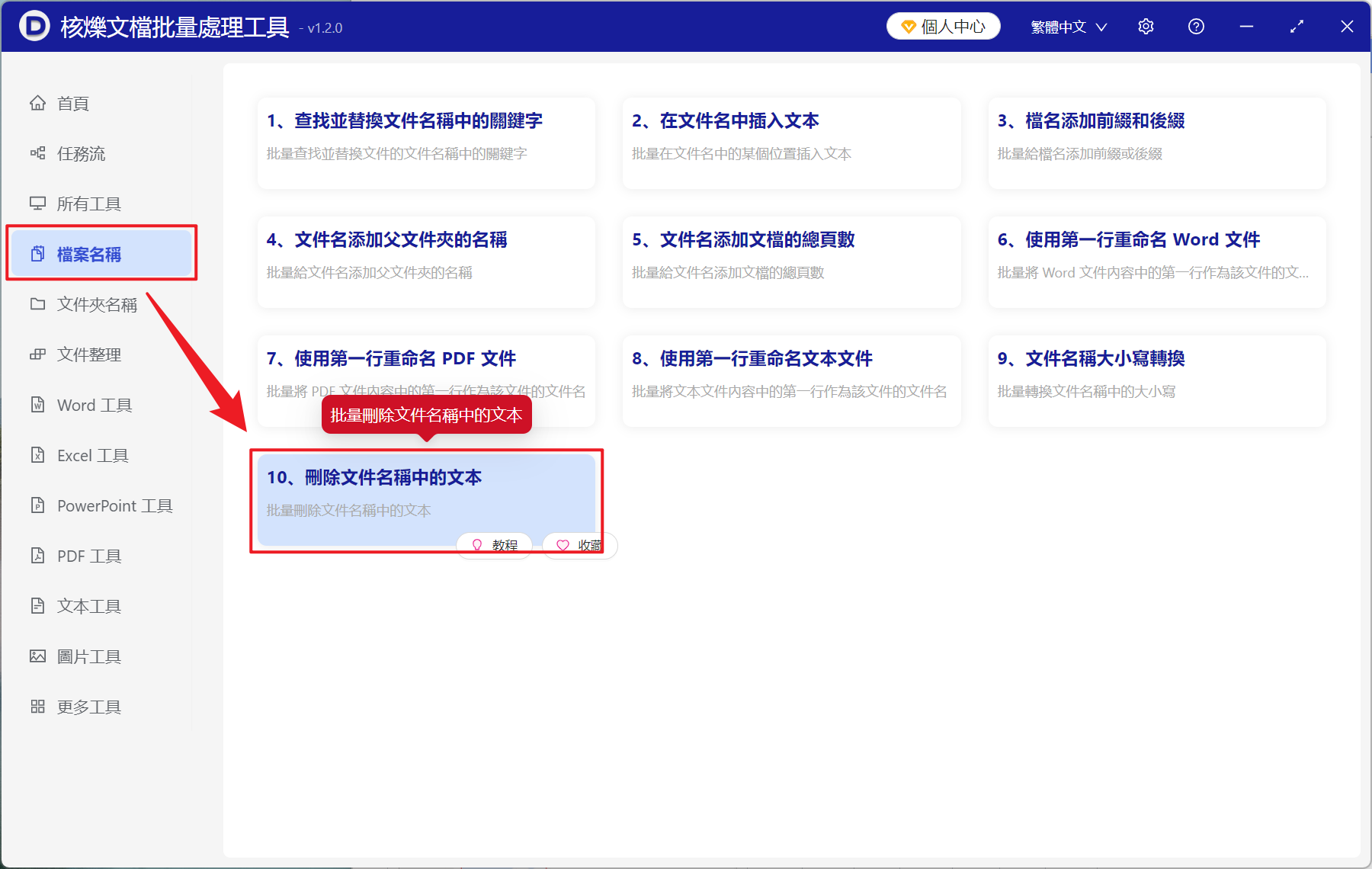Switch to the 檔案名稱 sidebar section
The image size is (1372, 869).
(88, 254)
